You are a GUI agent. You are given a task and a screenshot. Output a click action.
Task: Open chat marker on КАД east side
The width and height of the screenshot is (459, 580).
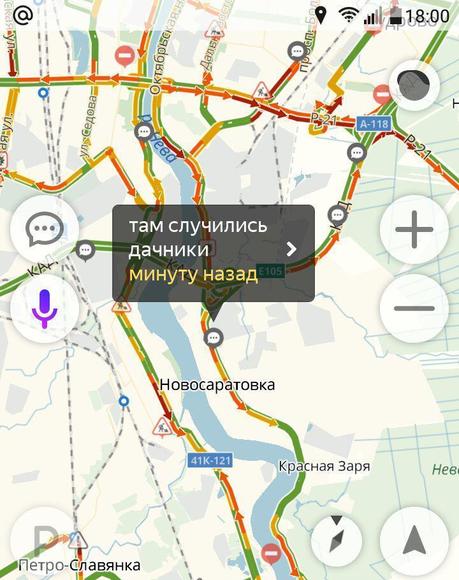(337, 215)
